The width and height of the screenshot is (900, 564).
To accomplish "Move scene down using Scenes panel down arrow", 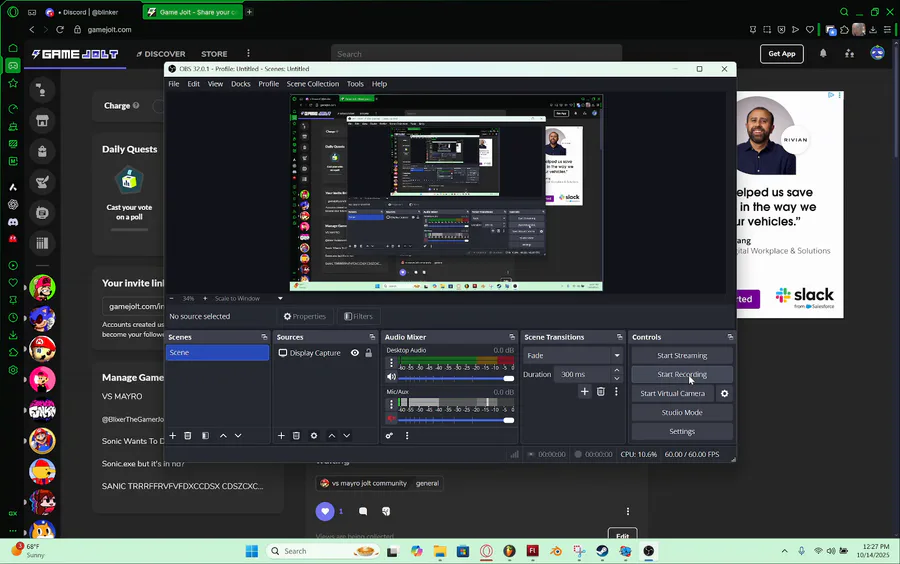I will coord(238,435).
